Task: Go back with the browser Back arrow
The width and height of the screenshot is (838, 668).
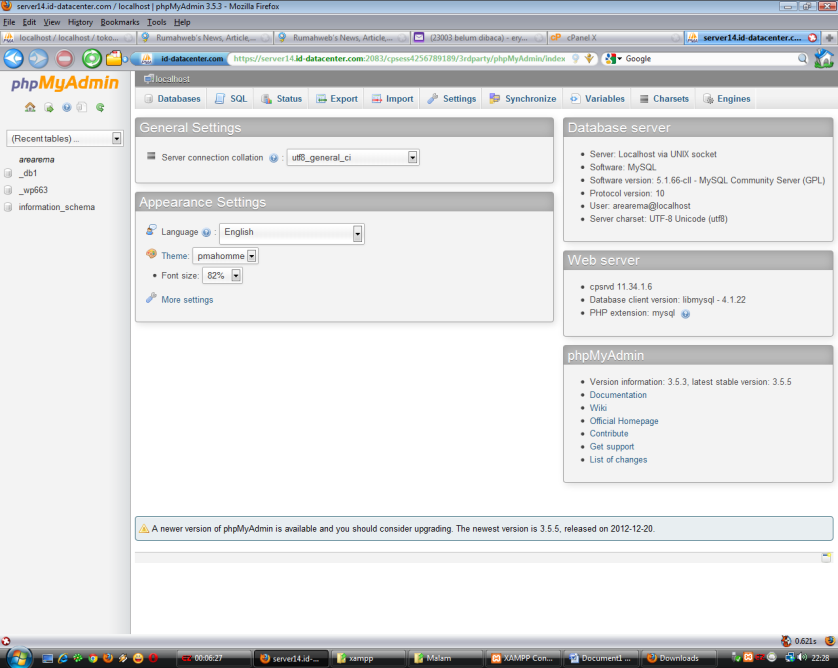Action: point(13,58)
